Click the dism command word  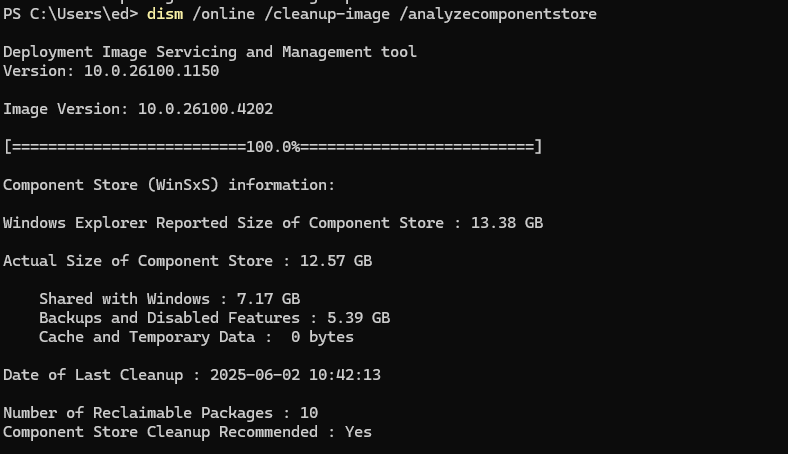[165, 14]
